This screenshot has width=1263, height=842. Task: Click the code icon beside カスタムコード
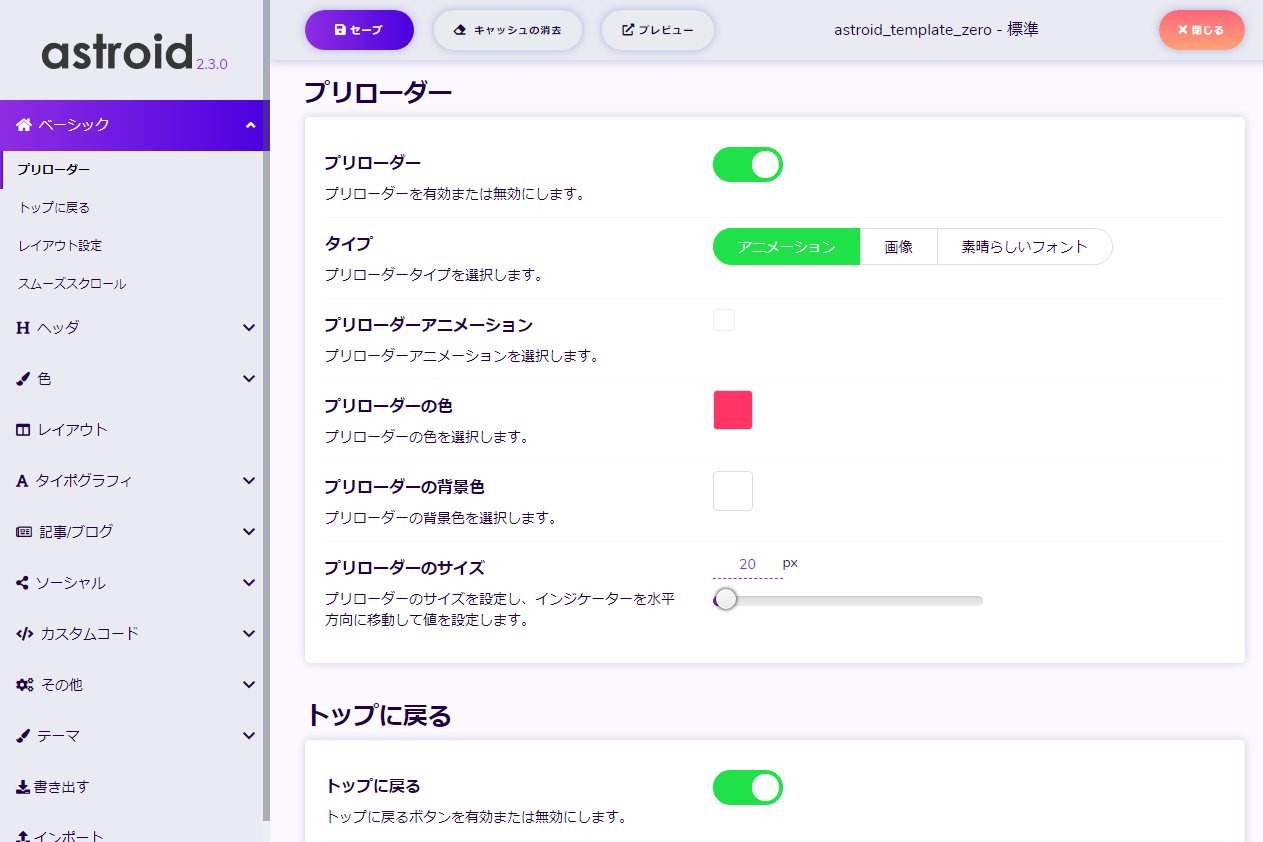pyautogui.click(x=25, y=634)
